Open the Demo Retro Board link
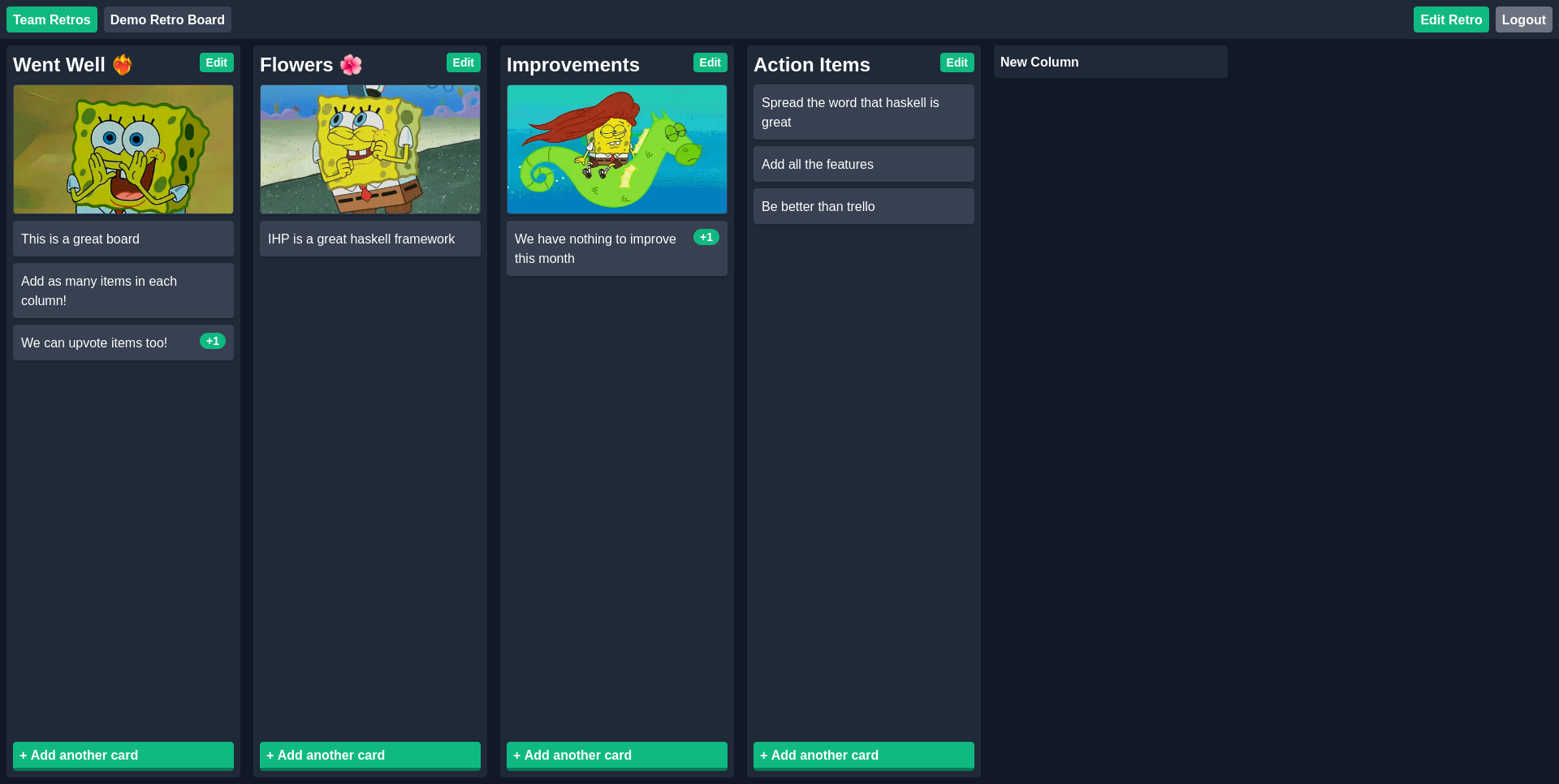 coord(167,19)
